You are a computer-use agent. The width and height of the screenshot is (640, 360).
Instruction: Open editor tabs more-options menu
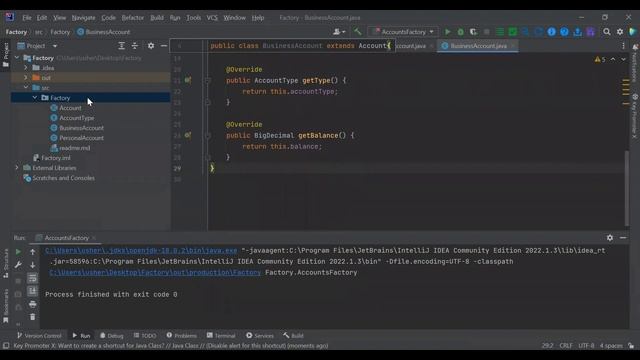click(623, 46)
